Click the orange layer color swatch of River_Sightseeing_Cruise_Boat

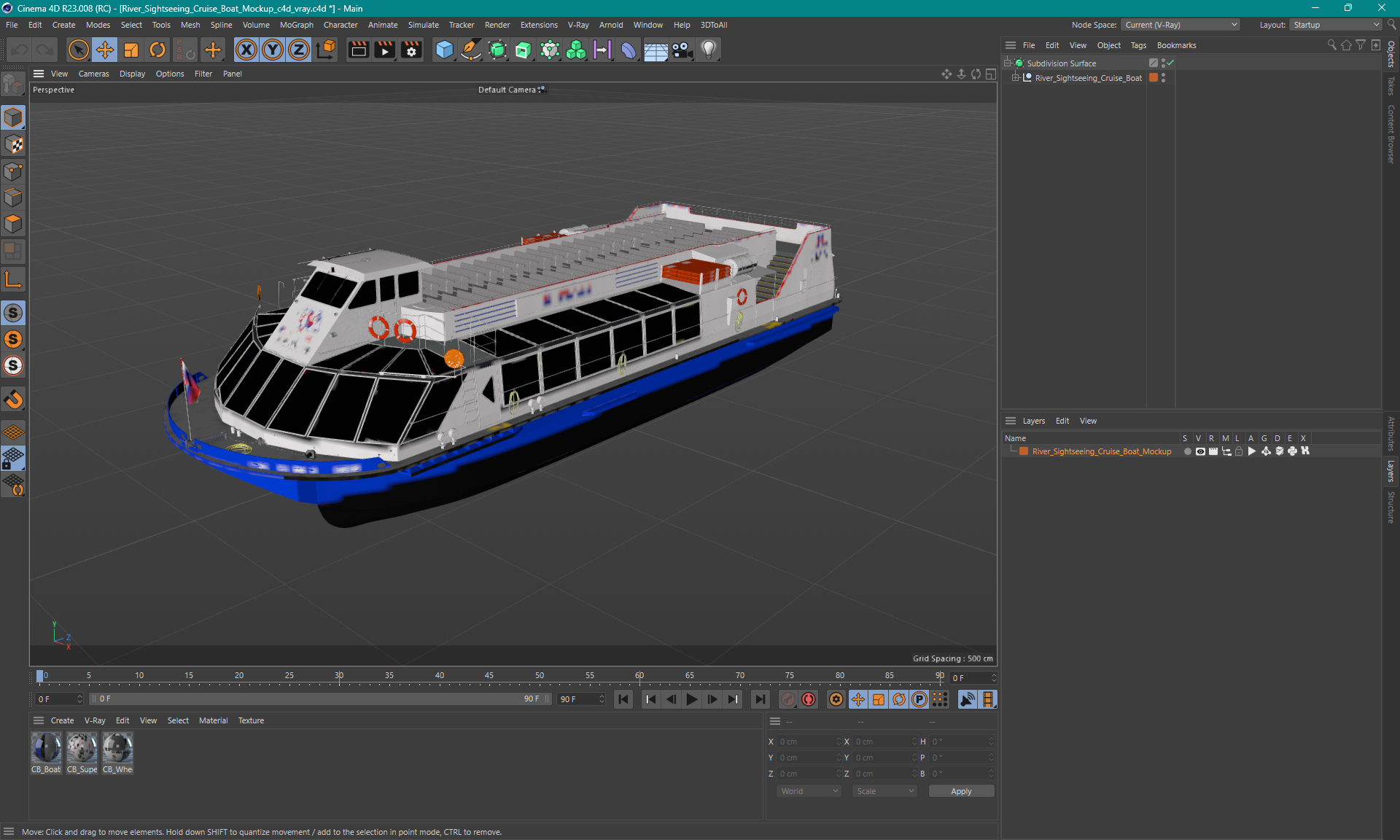click(x=1154, y=78)
